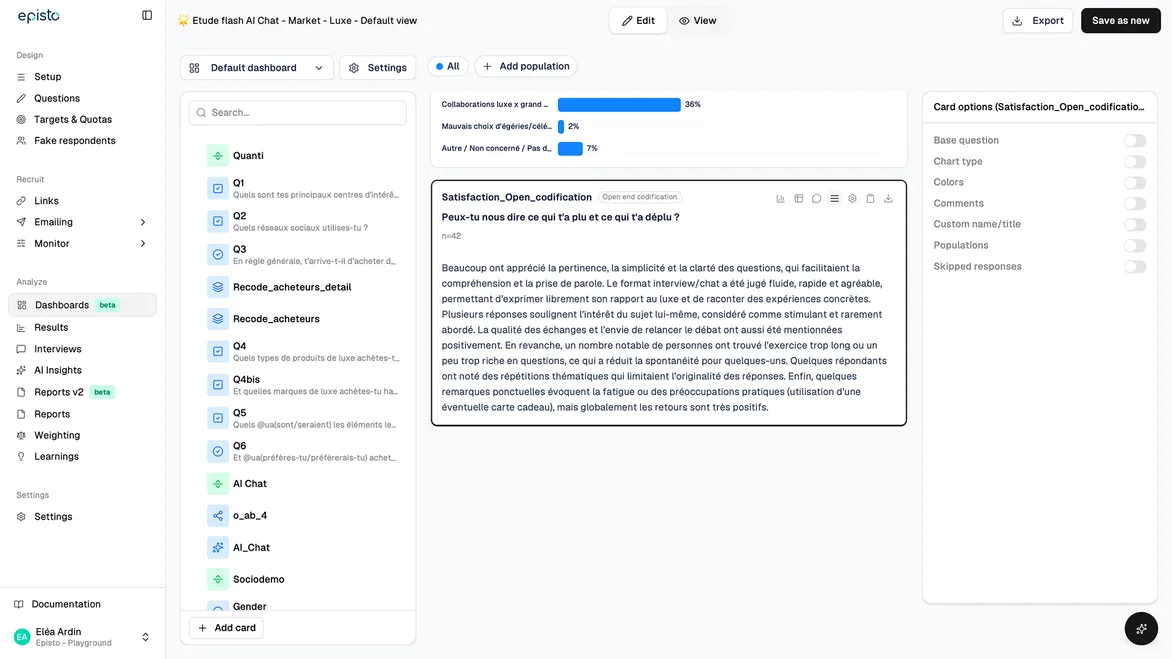Viewport: 1172px width, 659px height.
Task: Click the Recode_acheteurs_detail layers icon
Action: point(218,287)
